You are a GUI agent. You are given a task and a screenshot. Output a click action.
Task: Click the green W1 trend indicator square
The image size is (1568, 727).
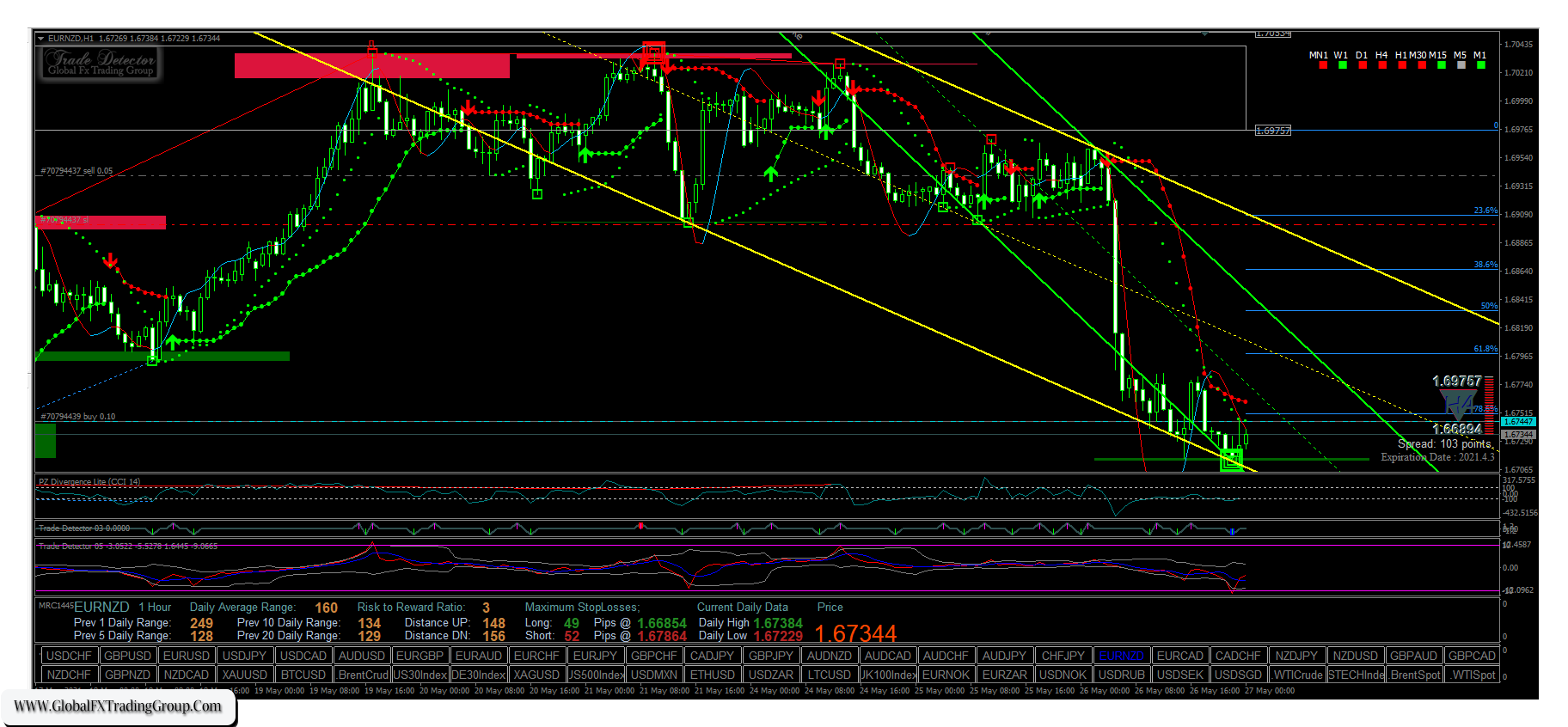1342,65
